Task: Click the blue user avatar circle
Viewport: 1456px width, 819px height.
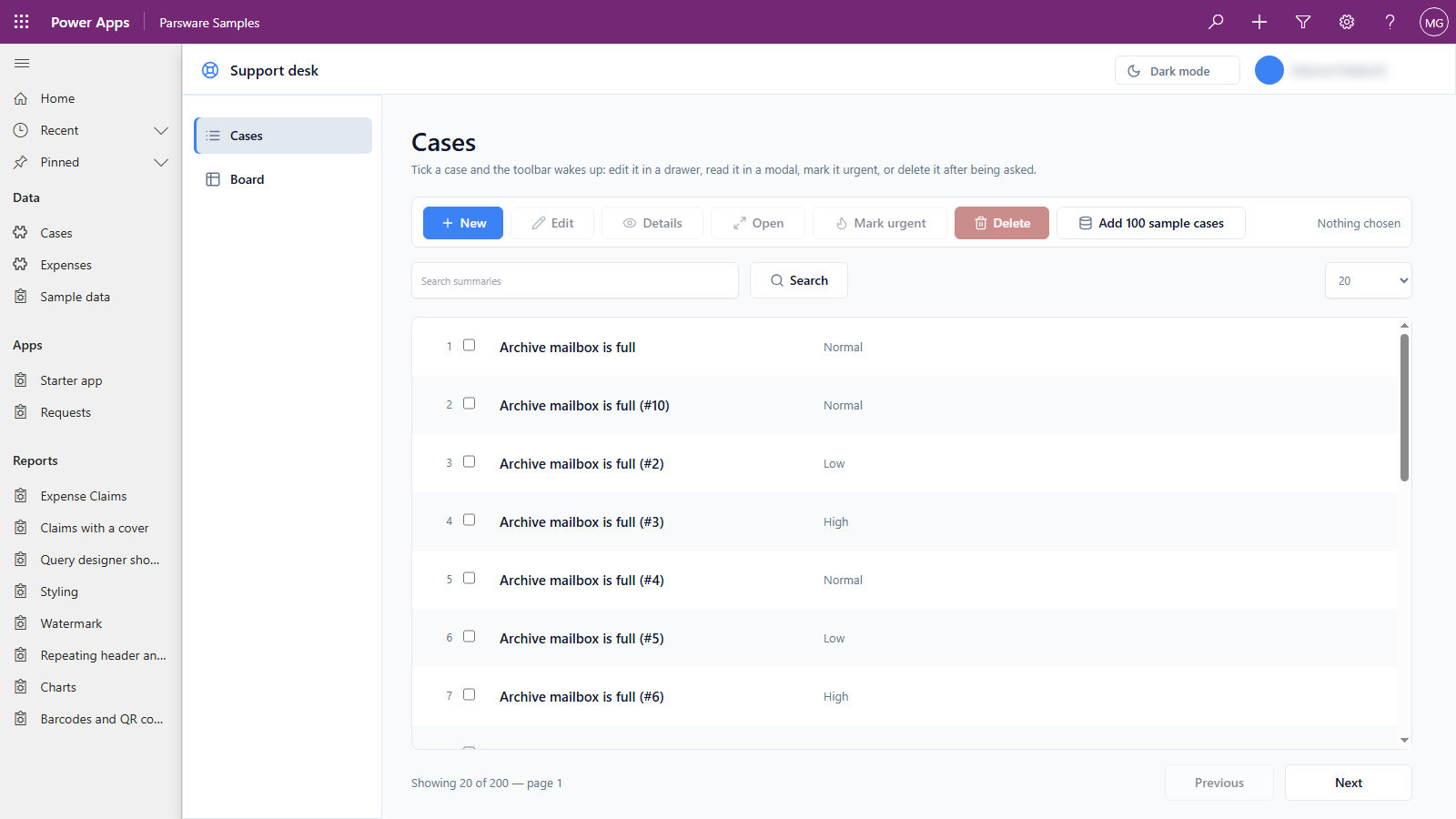Action: (1269, 70)
